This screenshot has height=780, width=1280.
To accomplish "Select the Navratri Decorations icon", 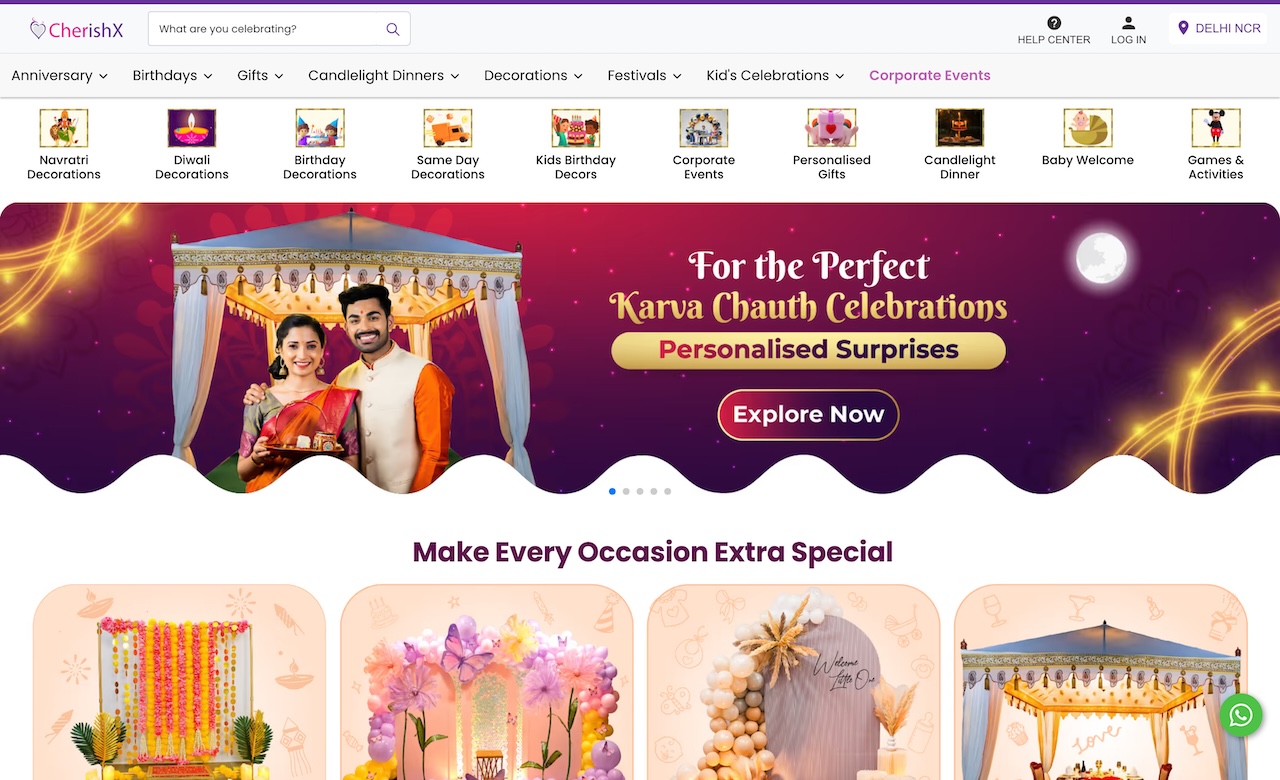I will 64,128.
